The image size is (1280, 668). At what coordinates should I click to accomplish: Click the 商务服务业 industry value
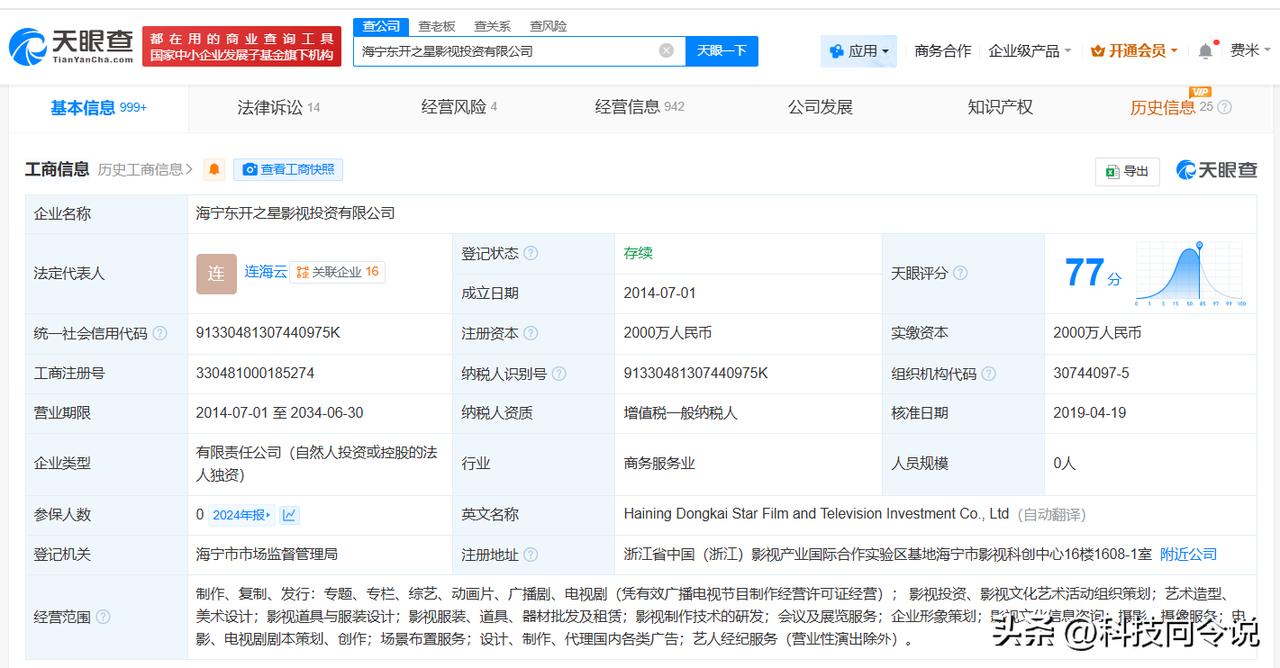point(659,463)
